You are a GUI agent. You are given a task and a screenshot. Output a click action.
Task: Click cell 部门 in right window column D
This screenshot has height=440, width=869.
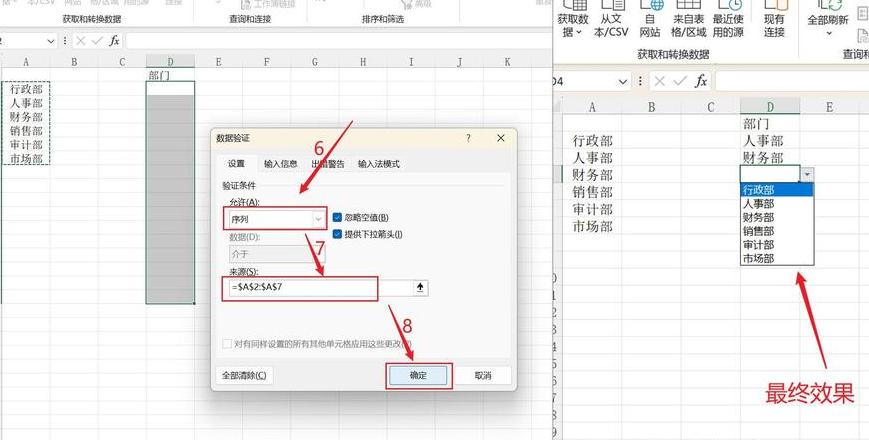pyautogui.click(x=770, y=124)
